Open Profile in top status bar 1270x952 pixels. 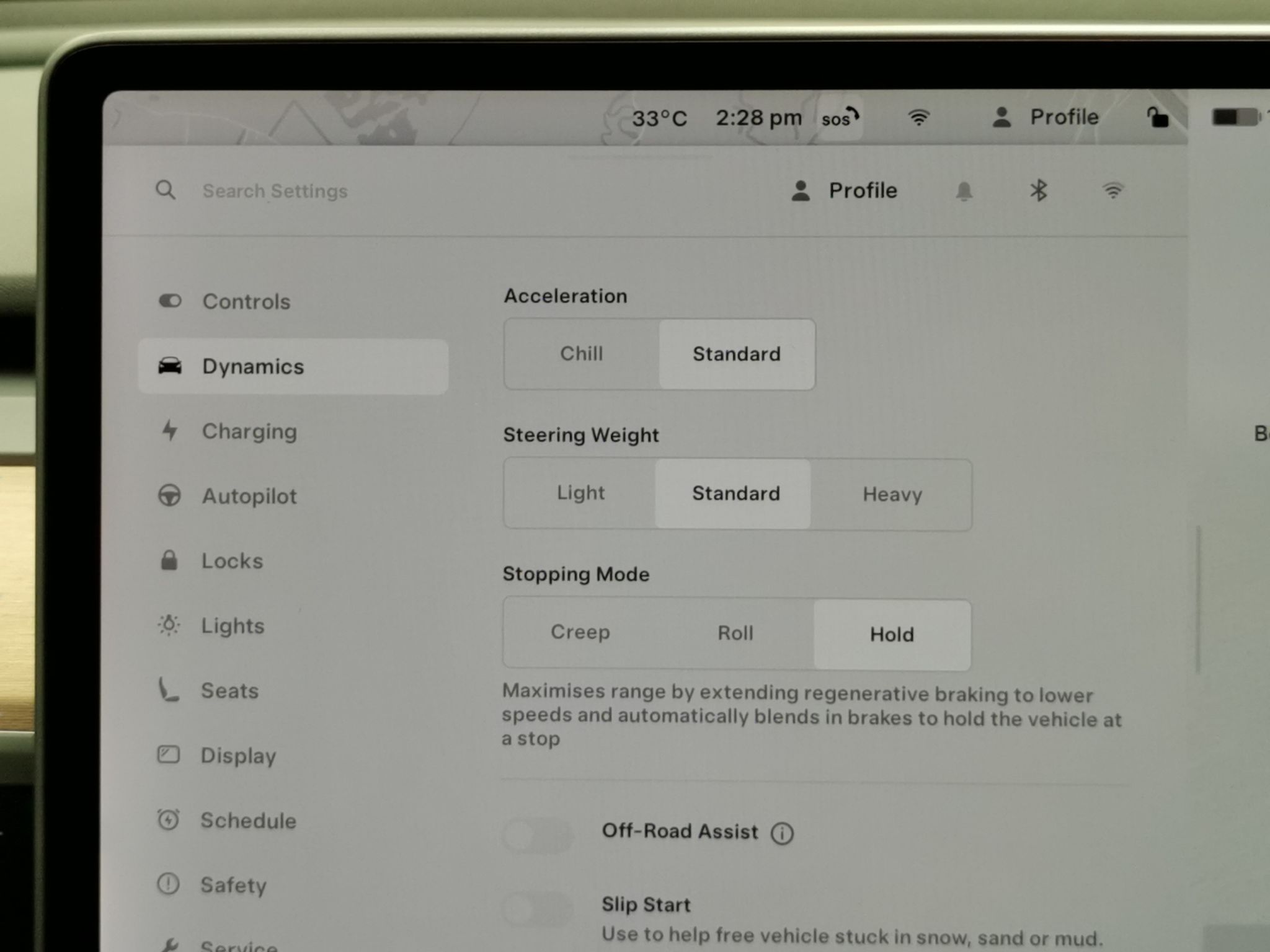click(x=1046, y=117)
